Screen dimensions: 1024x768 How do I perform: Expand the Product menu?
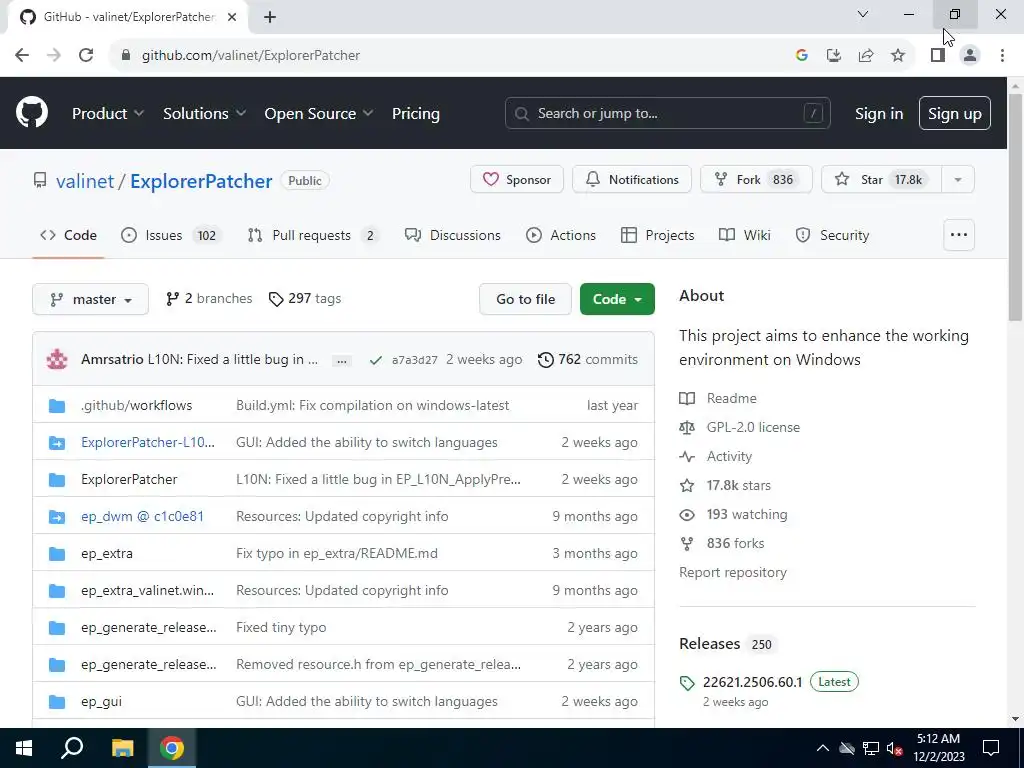click(x=108, y=114)
